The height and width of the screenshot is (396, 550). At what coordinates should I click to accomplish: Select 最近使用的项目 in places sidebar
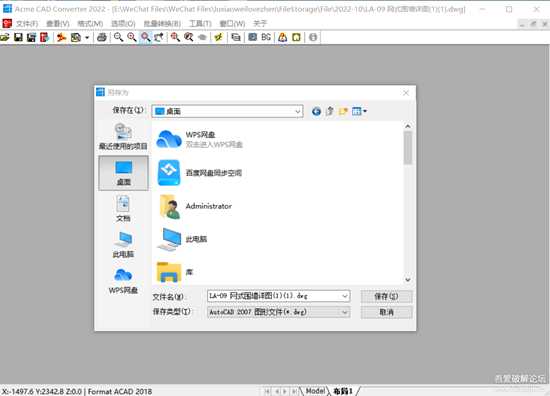pos(123,136)
